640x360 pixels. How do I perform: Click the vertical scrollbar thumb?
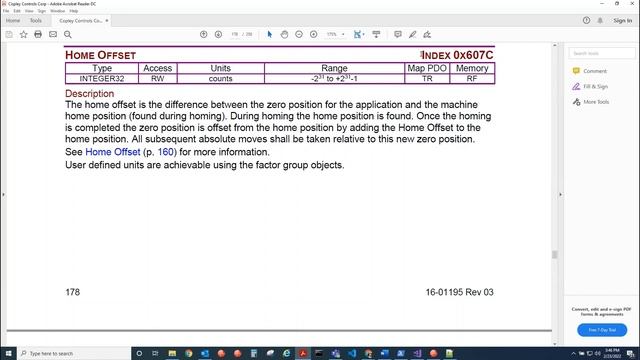point(554,255)
